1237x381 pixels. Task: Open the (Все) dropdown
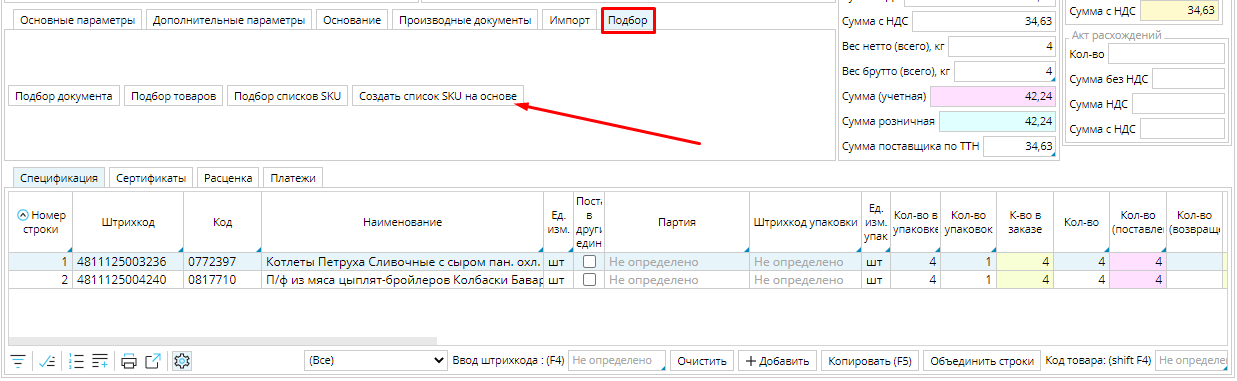[x=375, y=360]
